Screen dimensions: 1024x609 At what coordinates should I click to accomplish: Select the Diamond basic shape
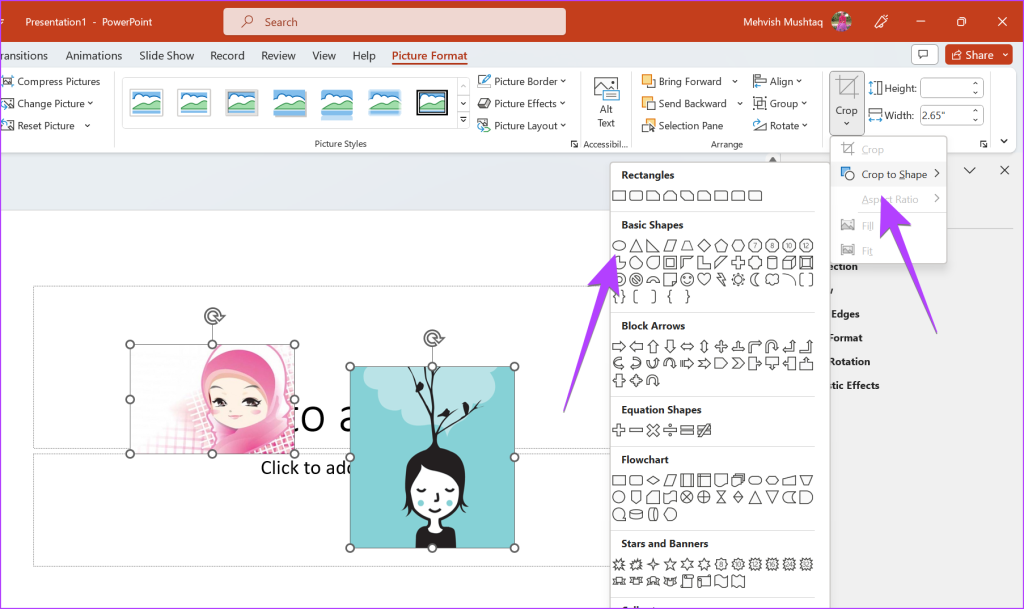tap(703, 245)
